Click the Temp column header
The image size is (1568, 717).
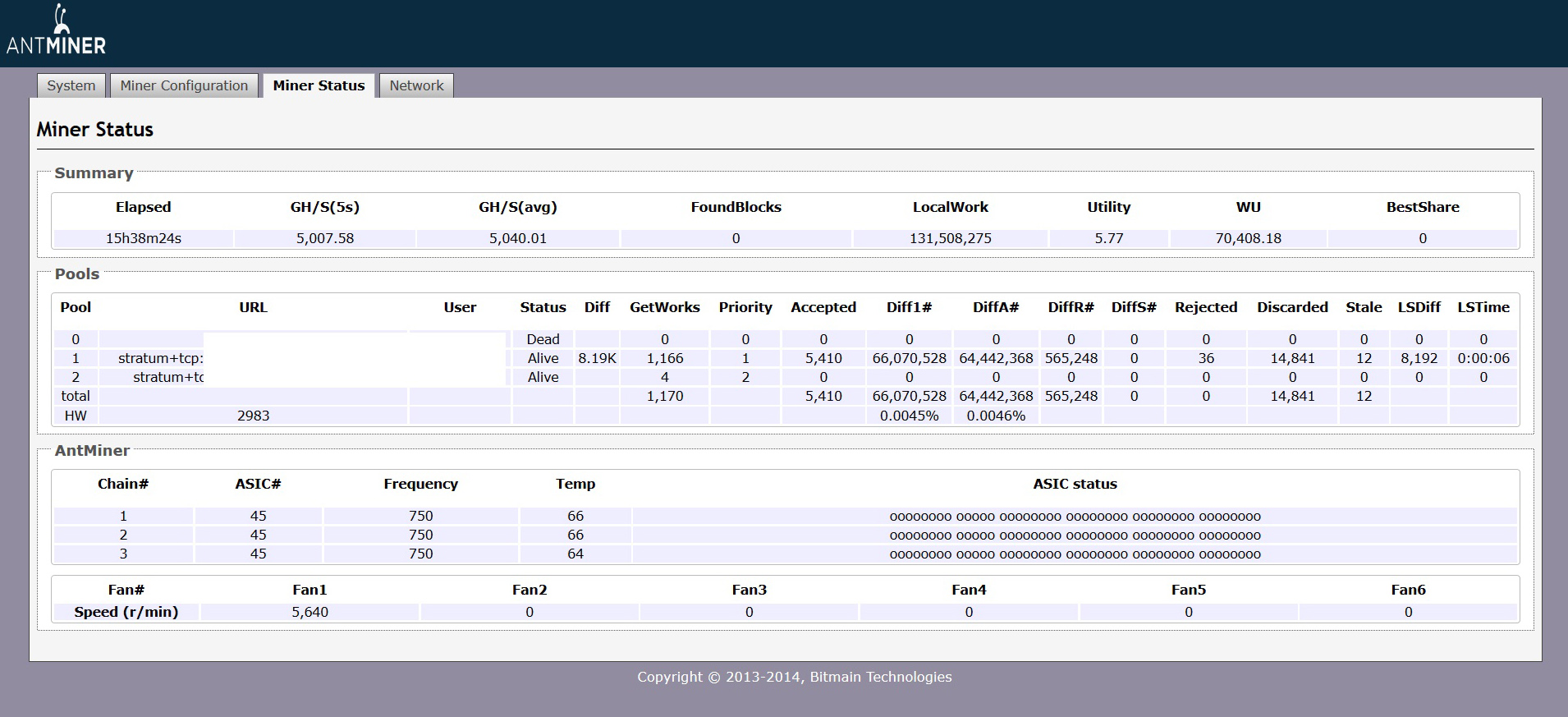(575, 484)
